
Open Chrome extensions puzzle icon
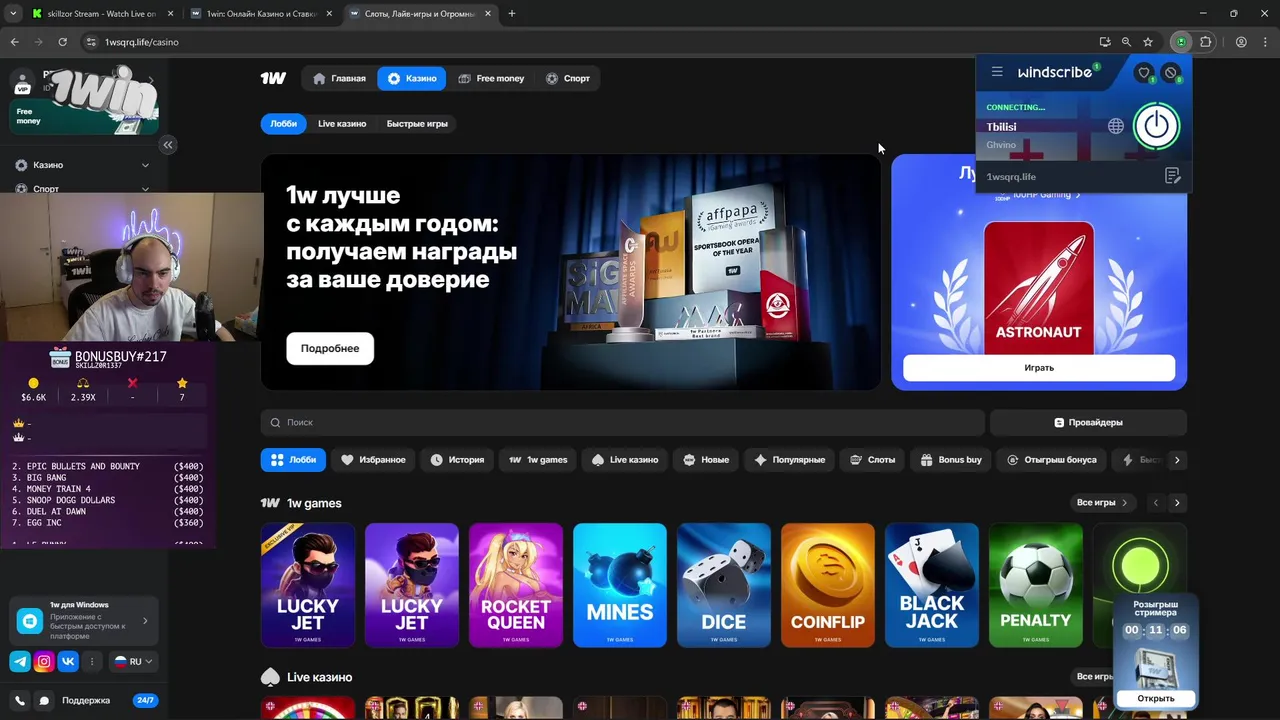[1206, 42]
